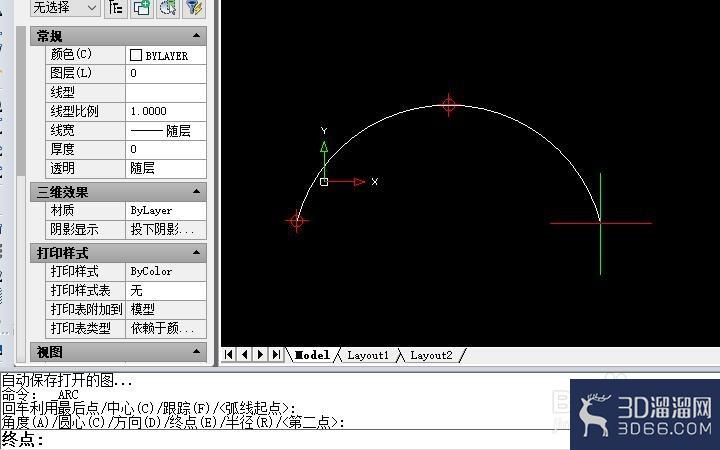Click the arc's top midpoint marker
720x450 pixels.
[449, 105]
